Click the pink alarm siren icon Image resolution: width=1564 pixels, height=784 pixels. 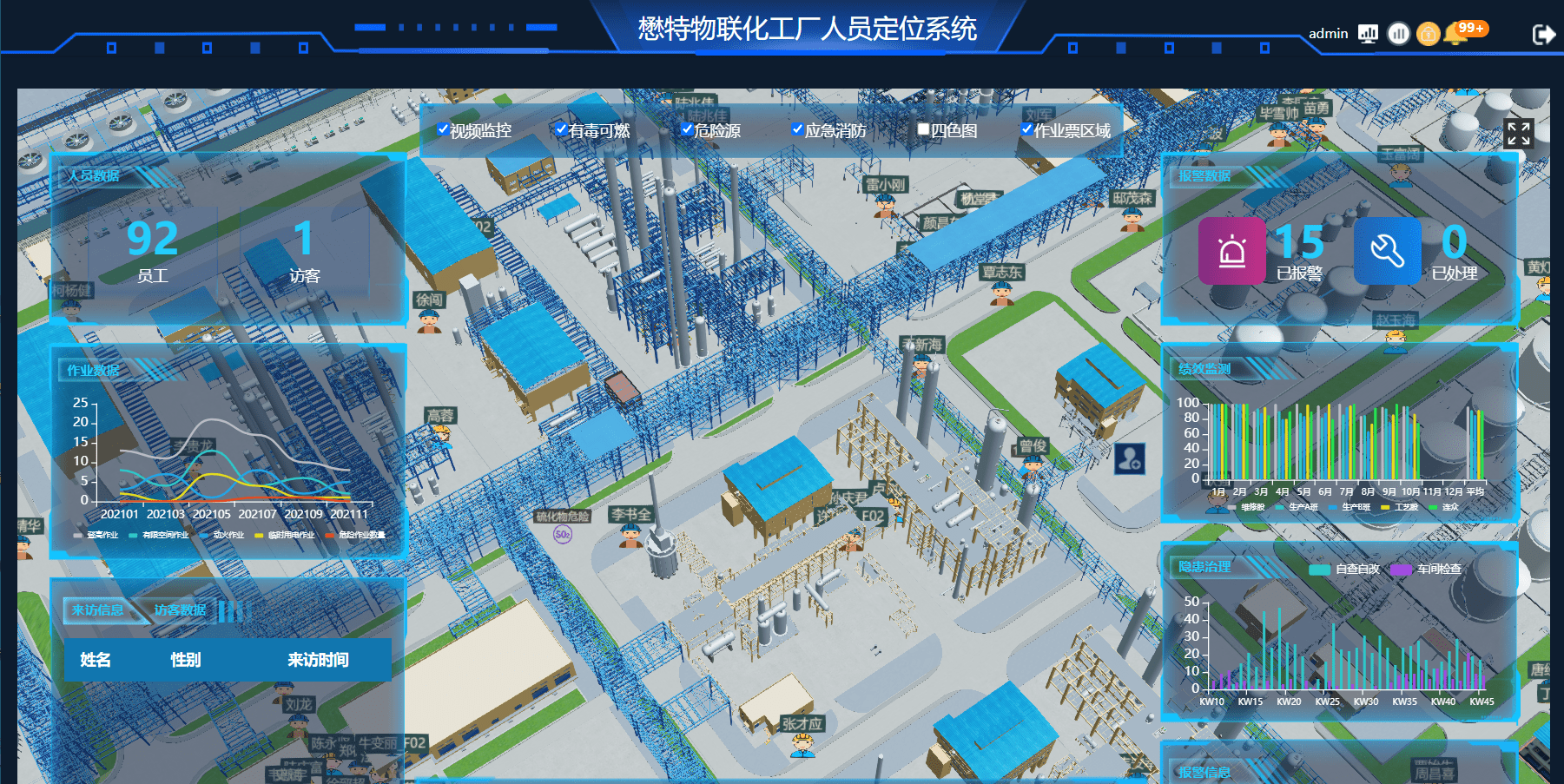point(1231,250)
